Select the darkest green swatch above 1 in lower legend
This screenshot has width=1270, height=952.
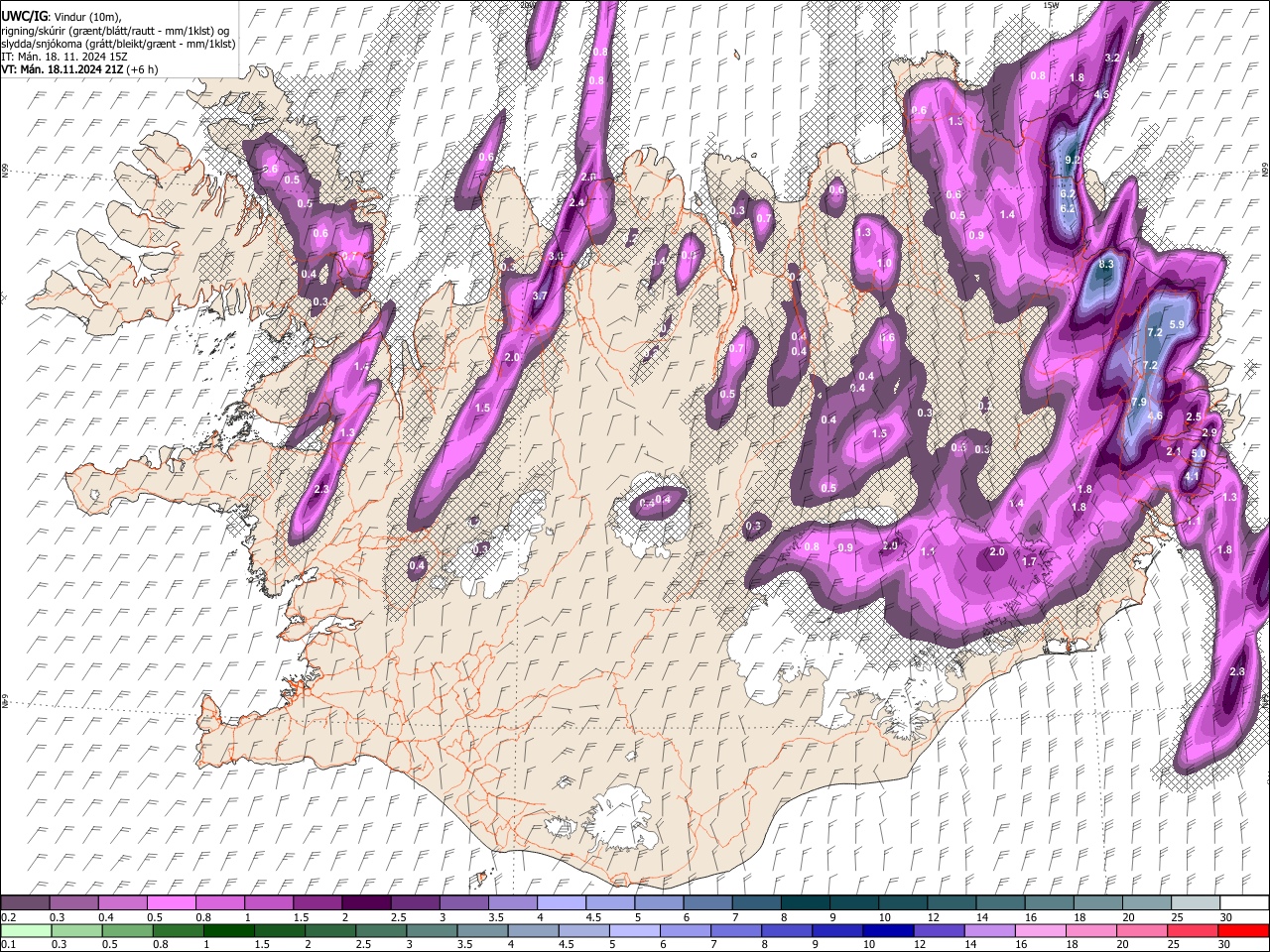coord(228,930)
